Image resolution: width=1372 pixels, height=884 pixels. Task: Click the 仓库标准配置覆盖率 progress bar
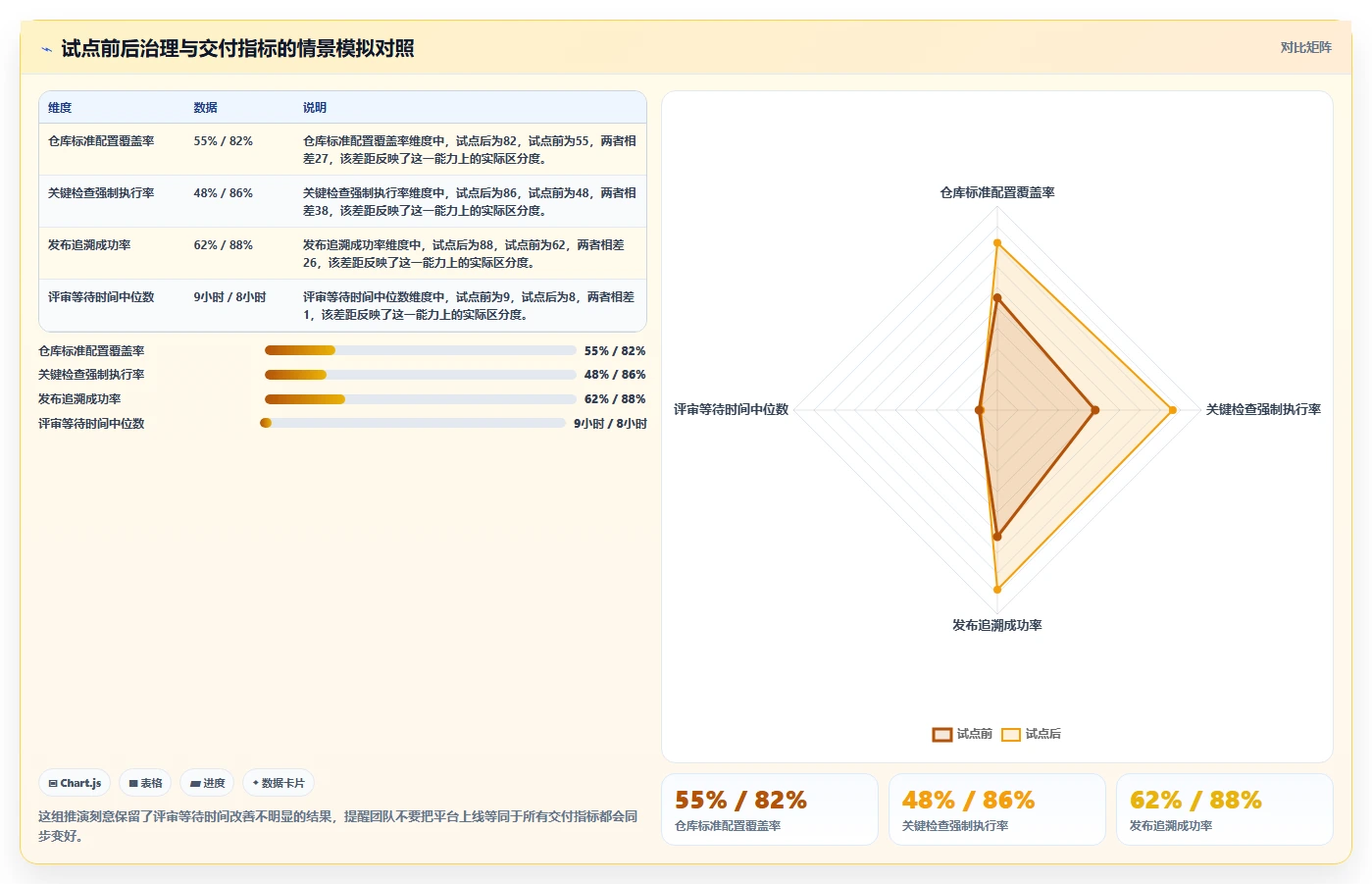(420, 350)
